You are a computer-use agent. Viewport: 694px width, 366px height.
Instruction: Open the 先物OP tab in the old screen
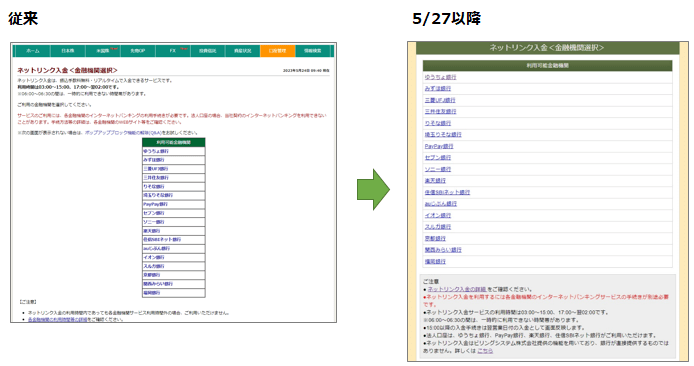tap(138, 51)
